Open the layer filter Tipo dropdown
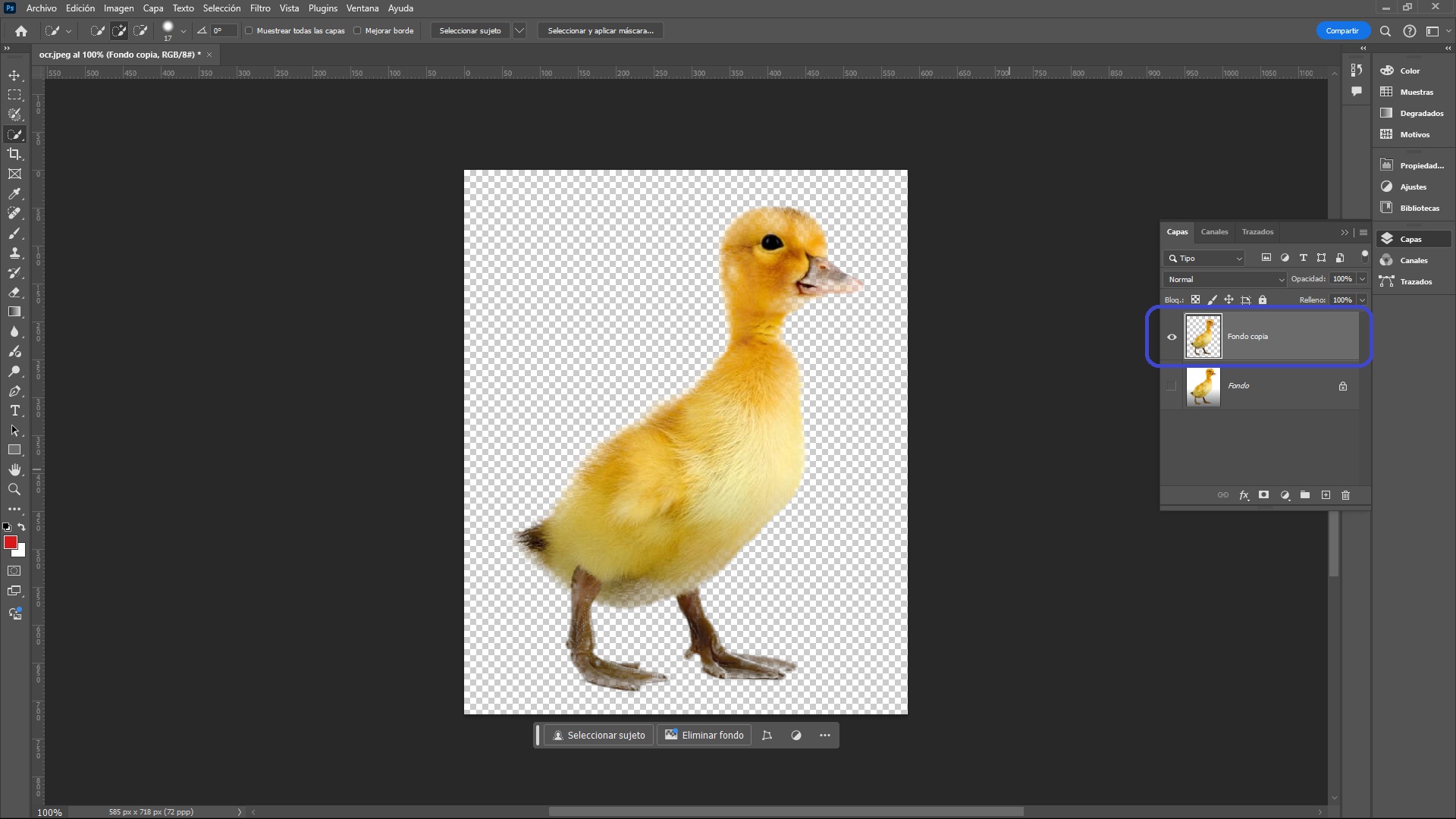Screen dimensions: 1456x819 click(1204, 259)
